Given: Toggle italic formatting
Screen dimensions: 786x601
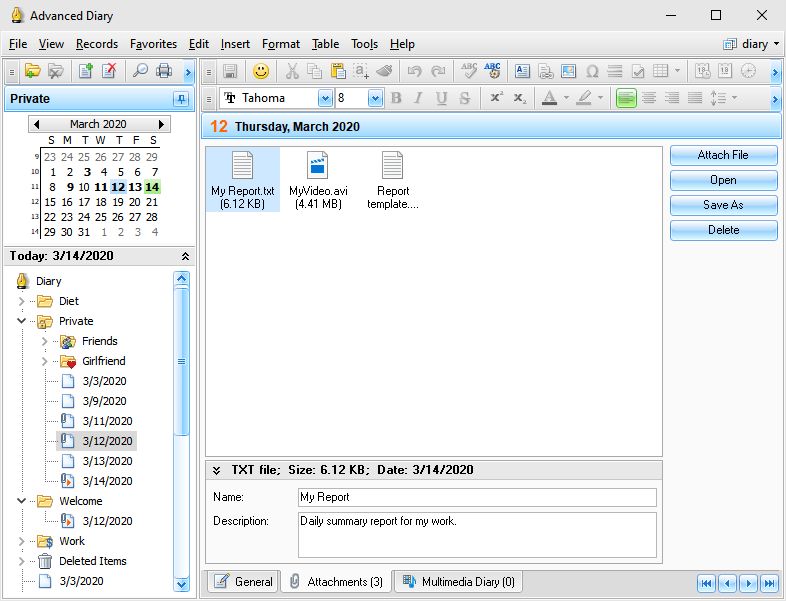Looking at the screenshot, I should 418,98.
